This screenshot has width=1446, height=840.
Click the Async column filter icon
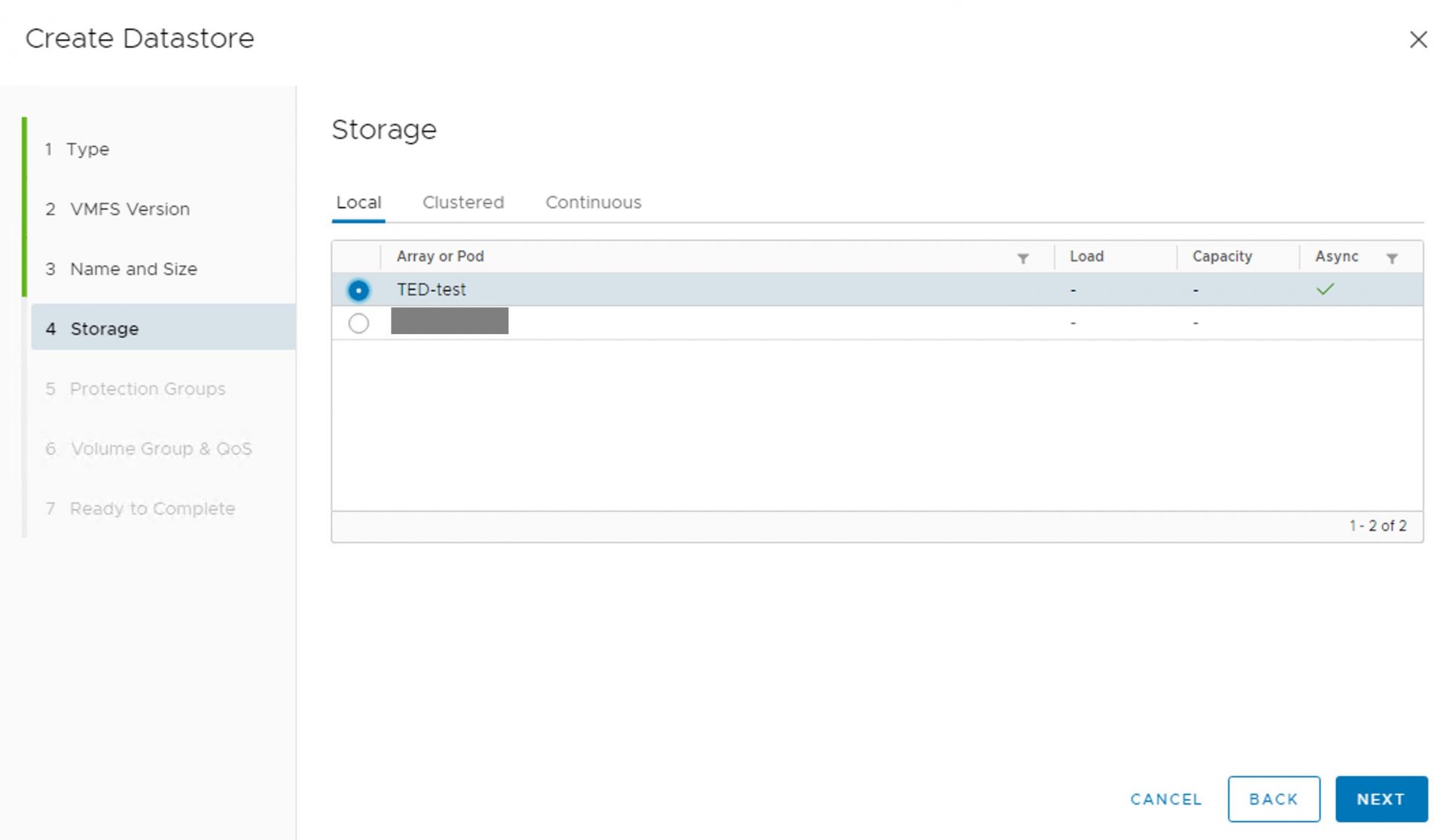(1392, 258)
